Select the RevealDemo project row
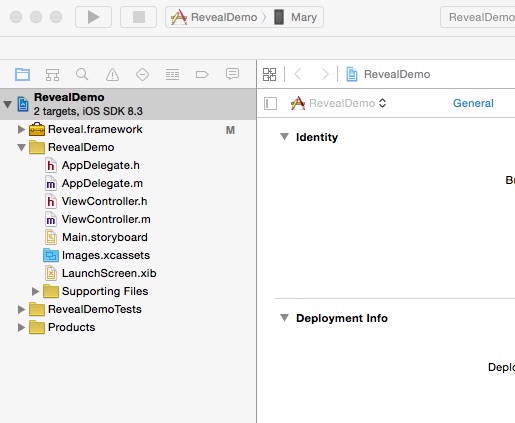Image resolution: width=515 pixels, height=423 pixels. coord(128,104)
